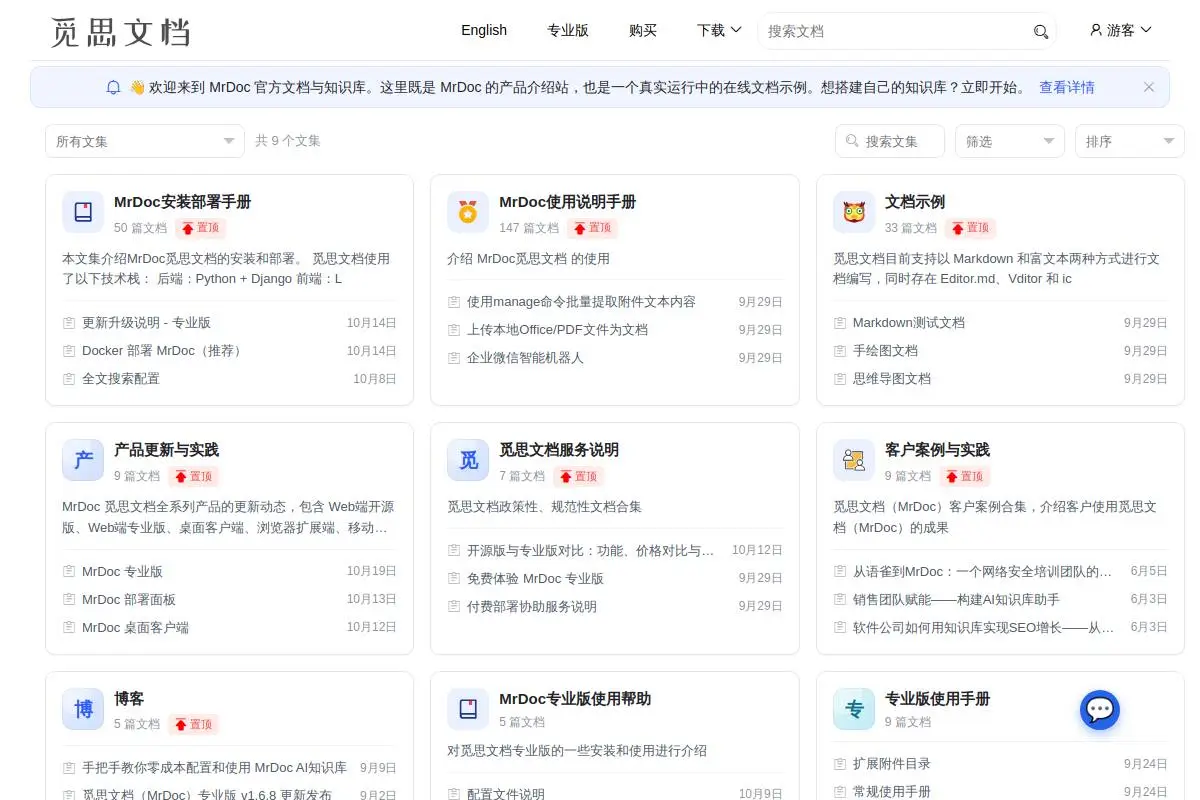The height and width of the screenshot is (800, 1200).
Task: Open the MrDoc安装部署手册 title link
Action: pos(182,202)
